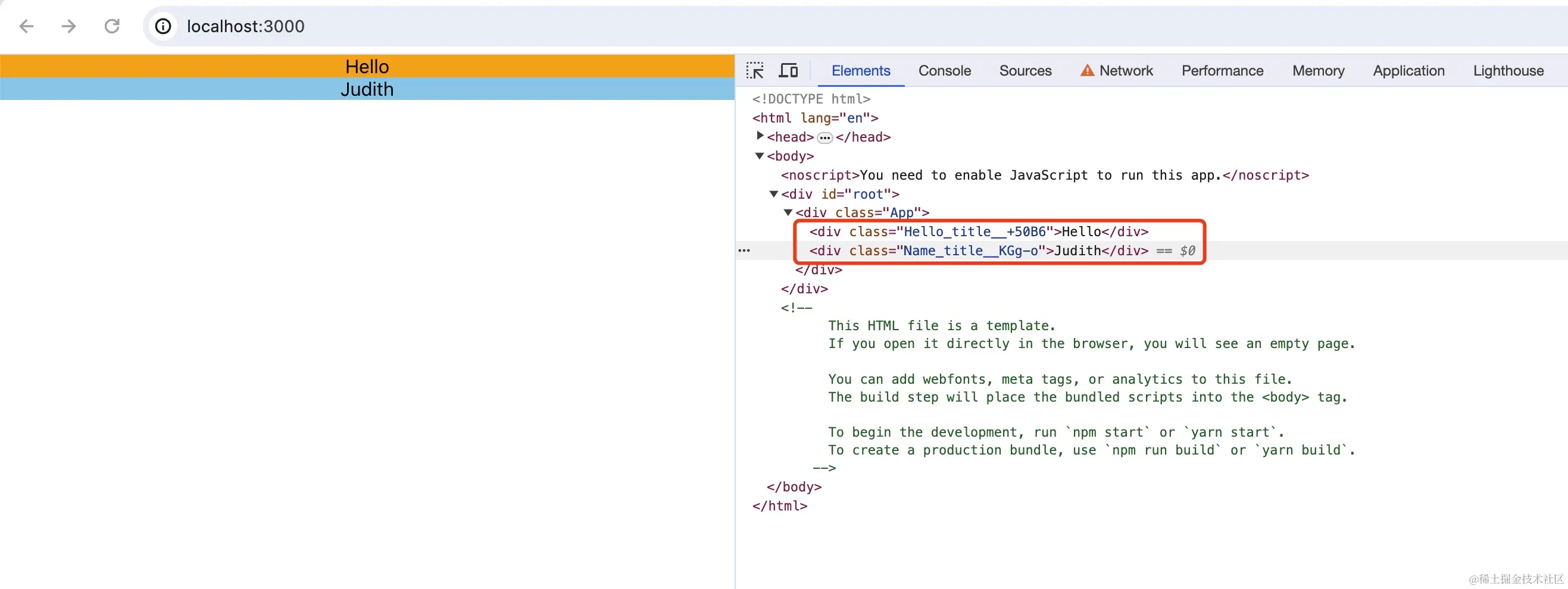Click the closing body tag row
The image size is (1568, 589).
pyautogui.click(x=794, y=487)
